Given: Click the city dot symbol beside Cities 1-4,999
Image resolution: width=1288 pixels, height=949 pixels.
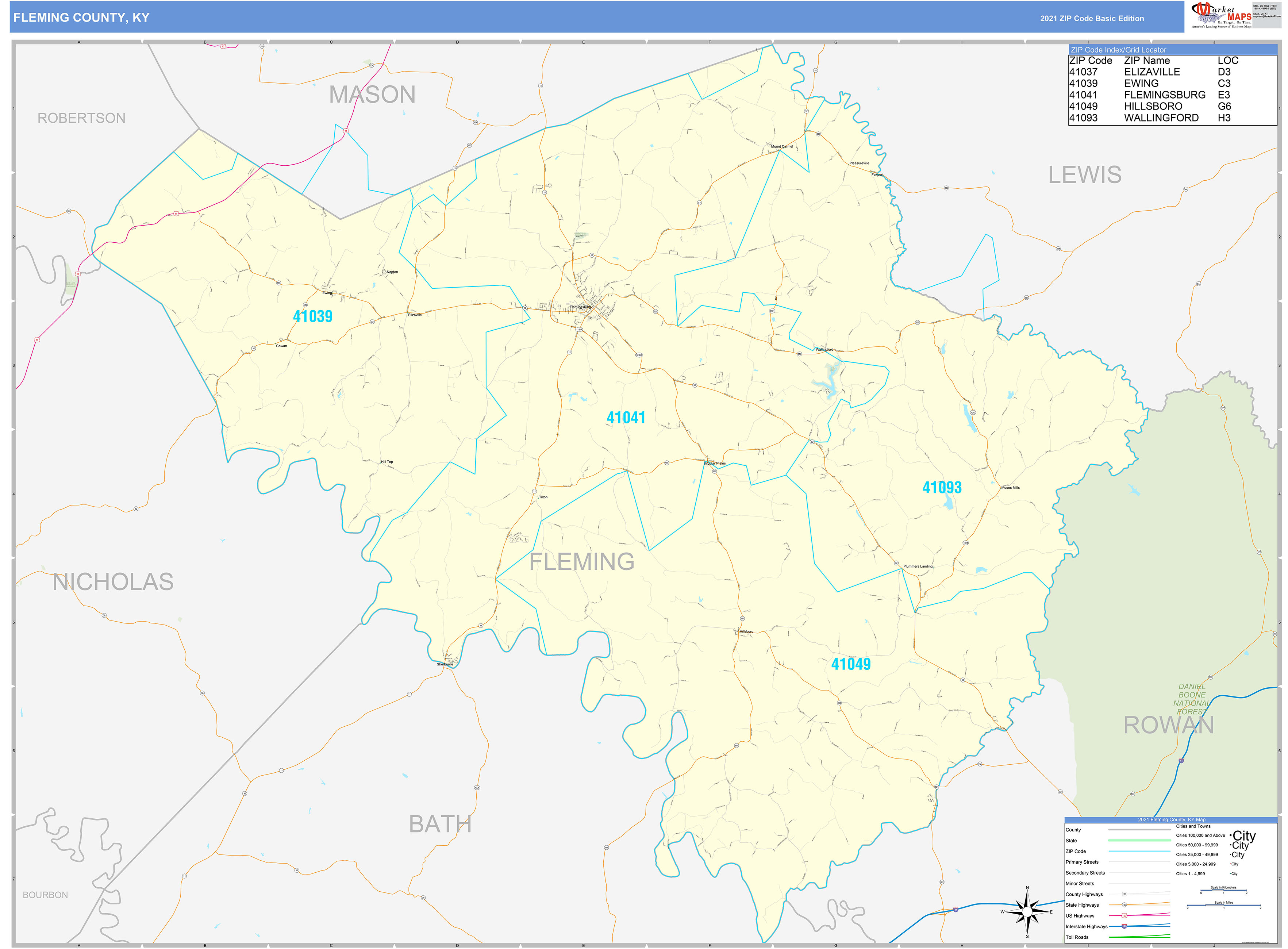Looking at the screenshot, I should click(1231, 874).
